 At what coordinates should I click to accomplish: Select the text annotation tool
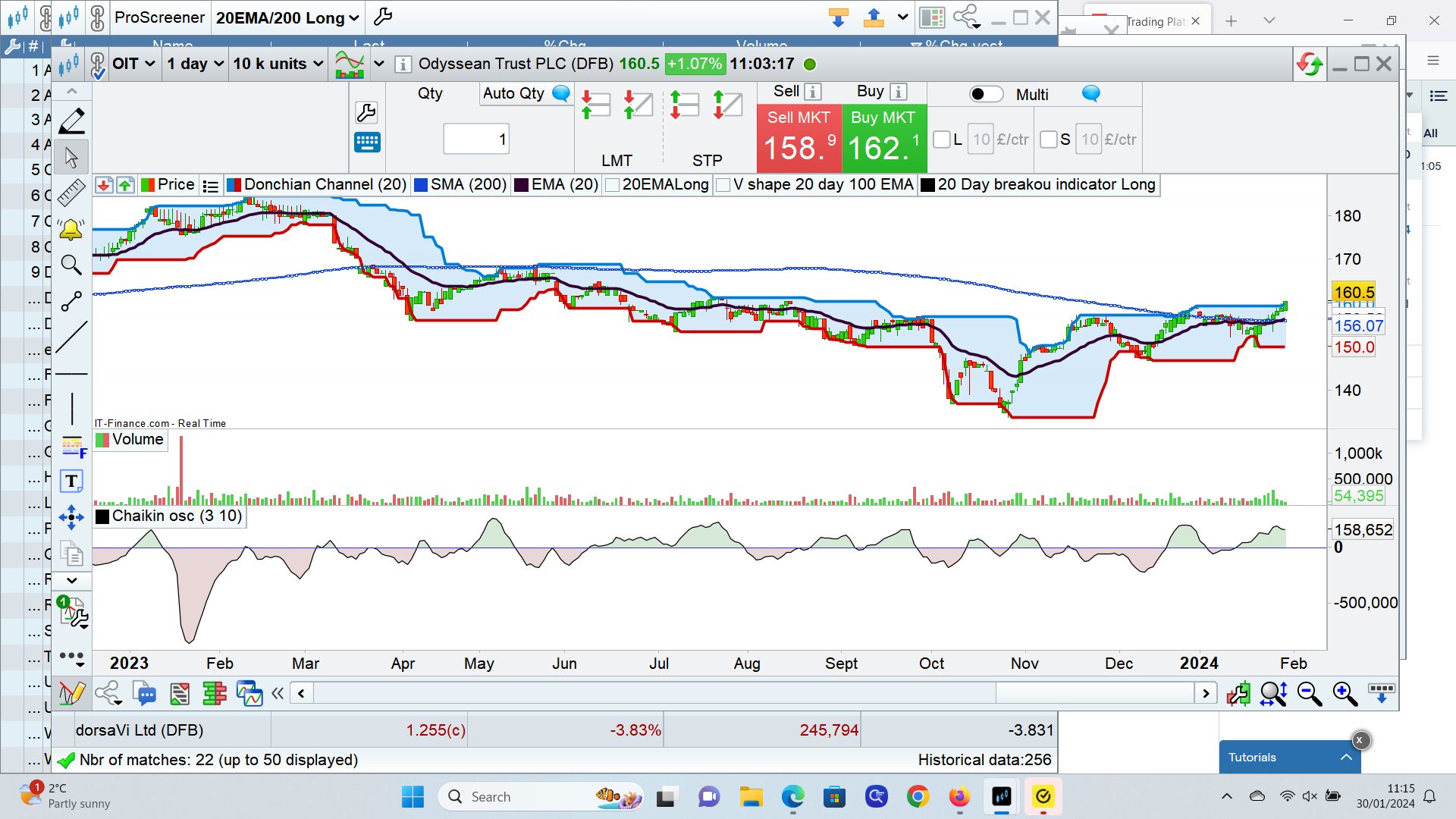[71, 481]
